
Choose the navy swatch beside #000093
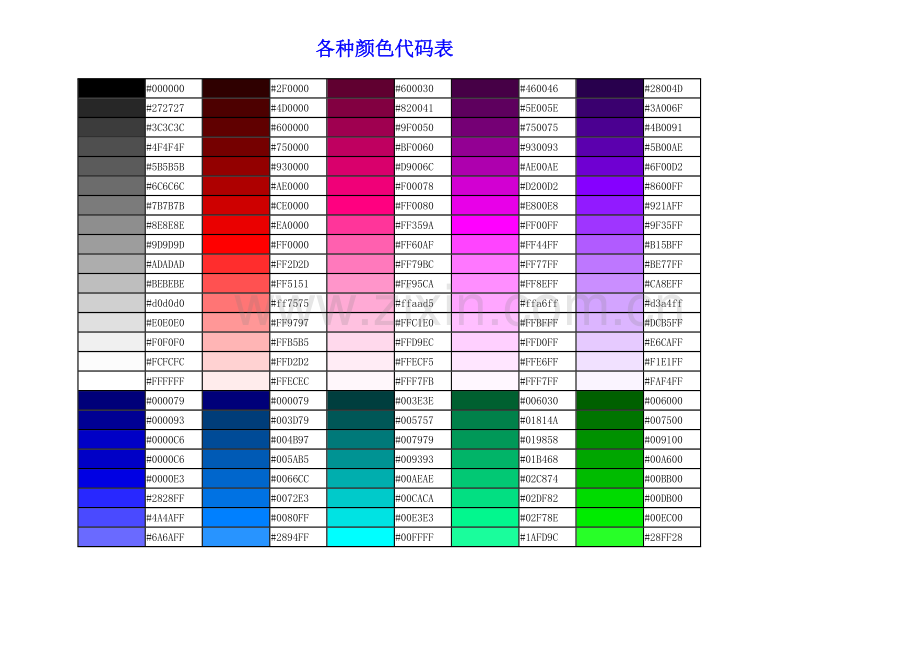pos(111,420)
